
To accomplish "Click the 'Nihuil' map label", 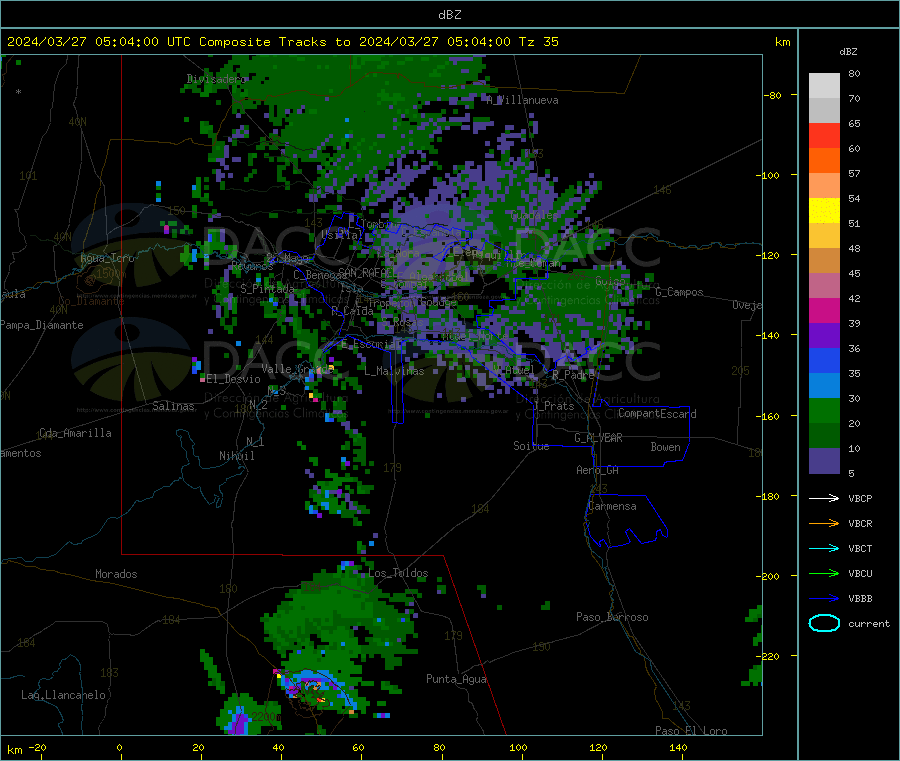I will [236, 456].
